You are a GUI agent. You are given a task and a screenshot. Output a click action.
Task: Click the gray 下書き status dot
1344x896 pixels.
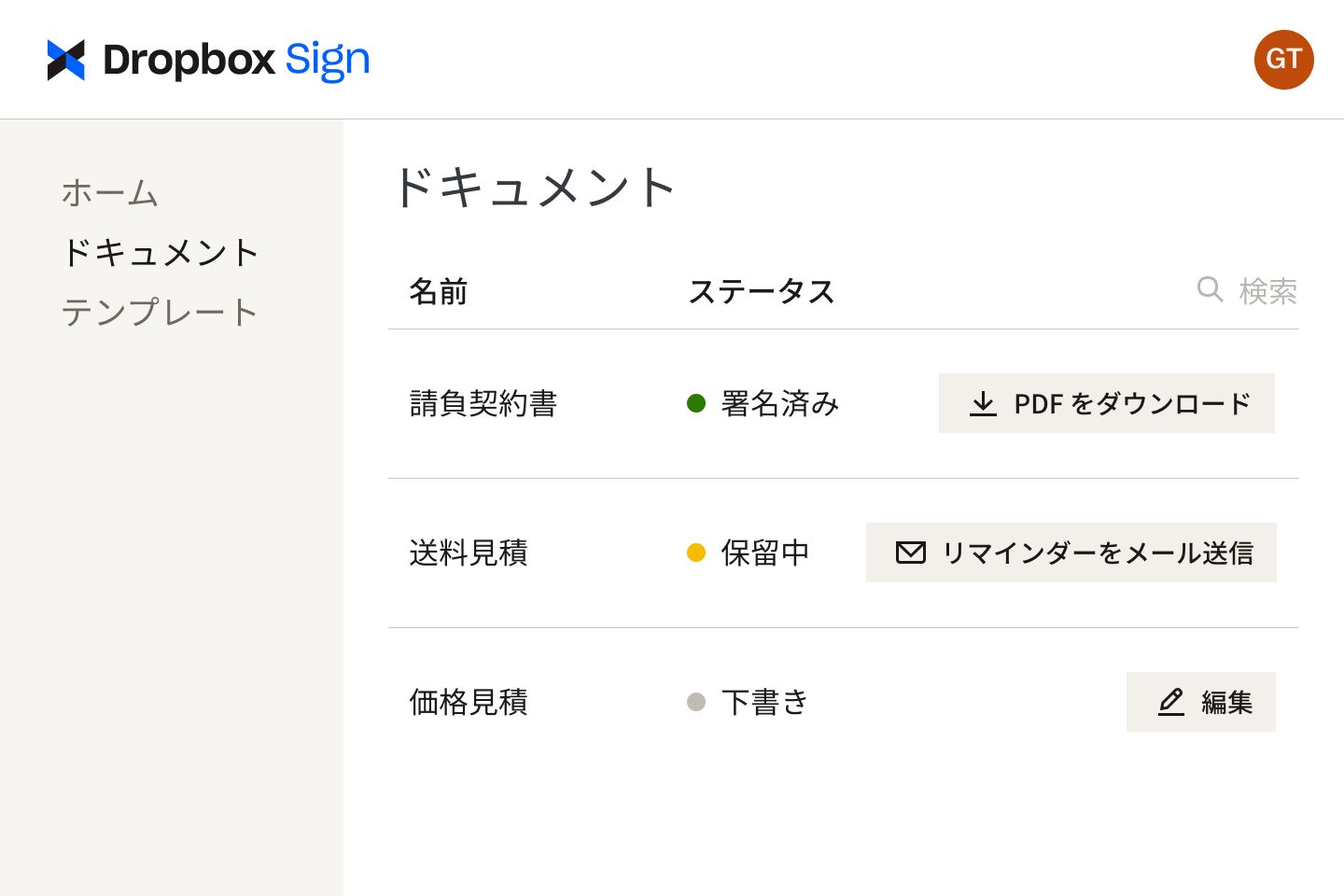coord(696,702)
